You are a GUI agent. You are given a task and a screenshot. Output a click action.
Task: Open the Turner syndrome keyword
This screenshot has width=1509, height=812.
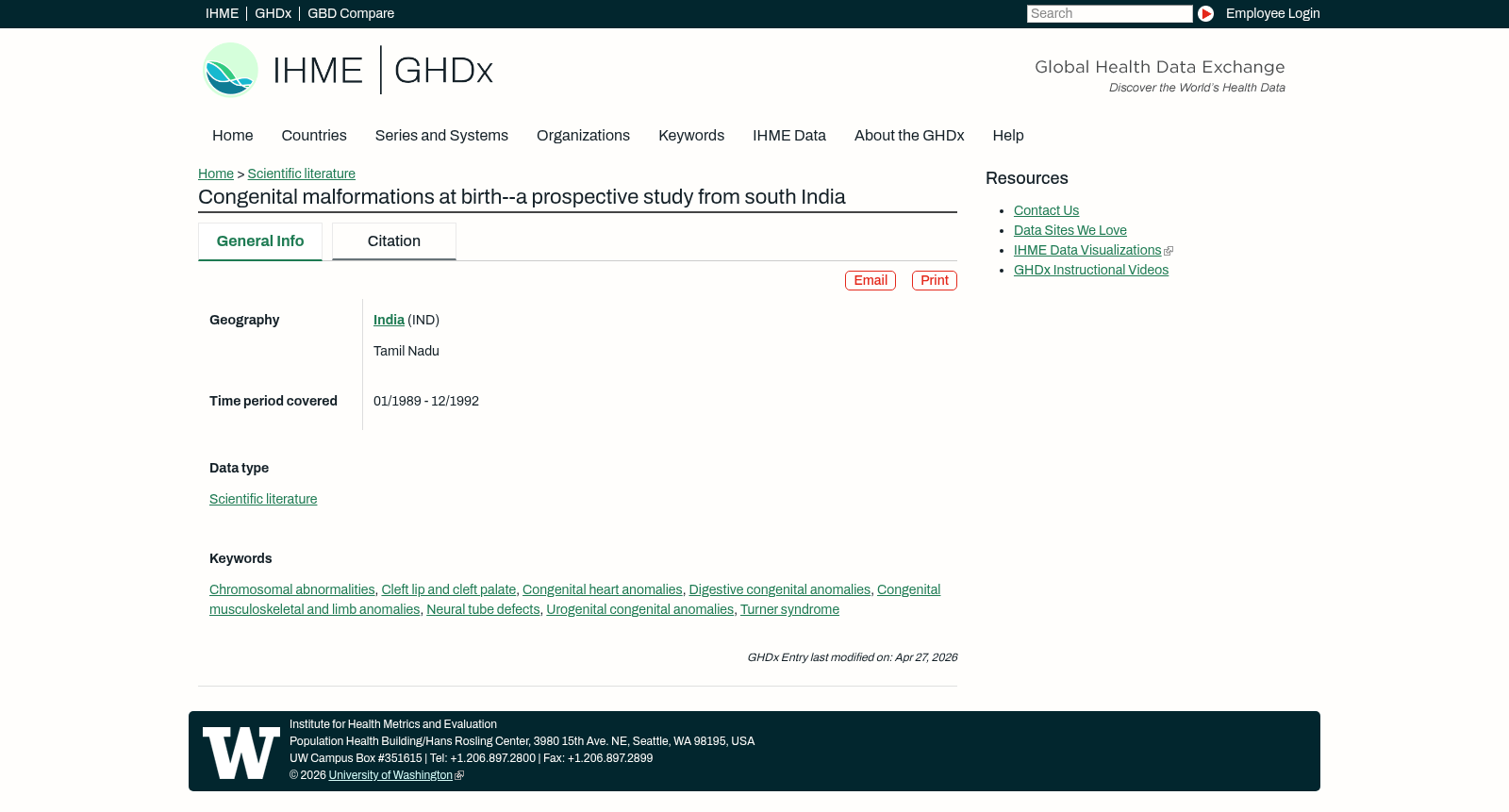pos(789,609)
